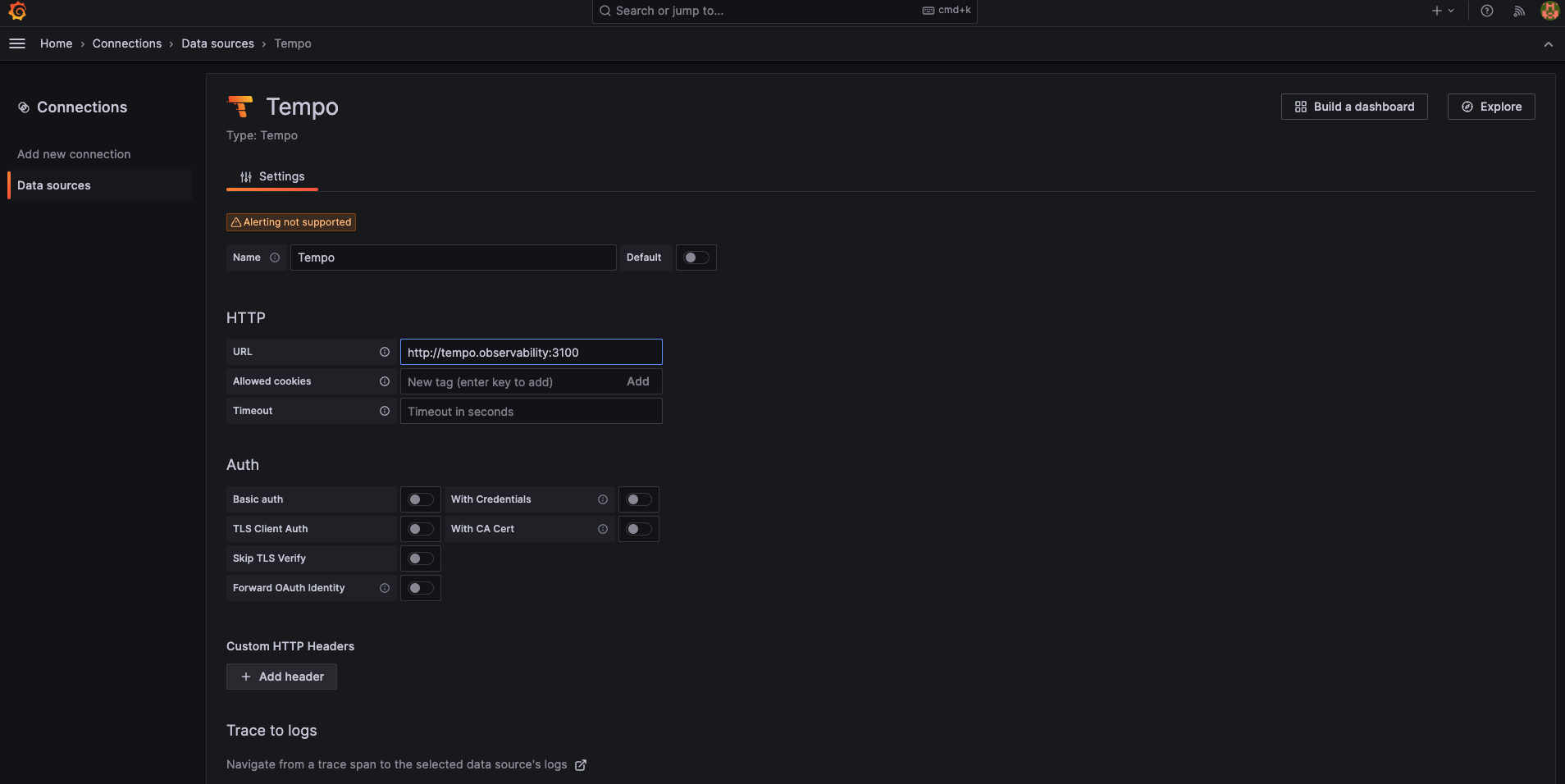This screenshot has height=784, width=1565.
Task: Open the user profile avatar
Action: [1549, 11]
